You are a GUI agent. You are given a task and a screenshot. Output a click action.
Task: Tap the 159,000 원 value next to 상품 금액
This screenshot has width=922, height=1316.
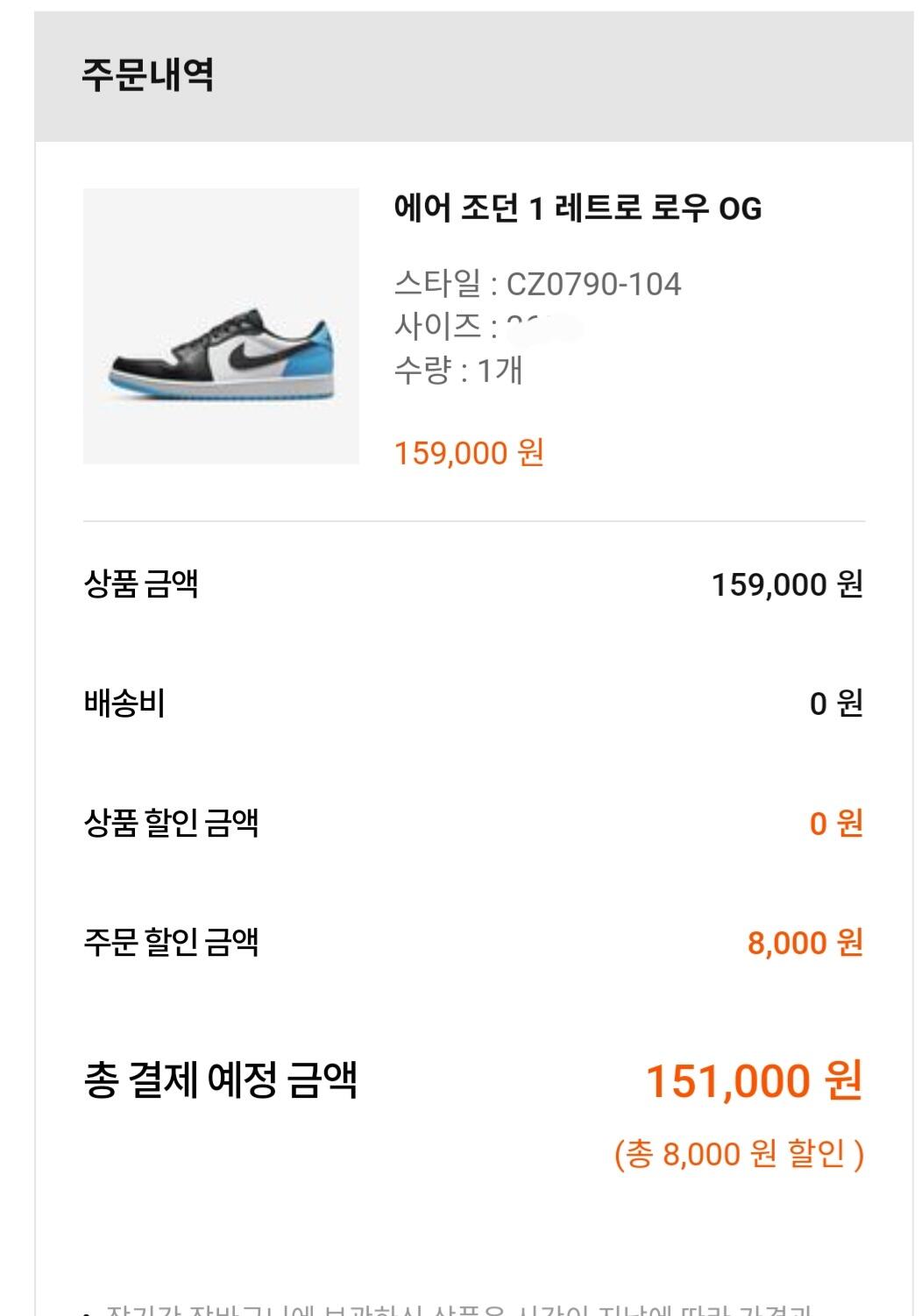(787, 584)
